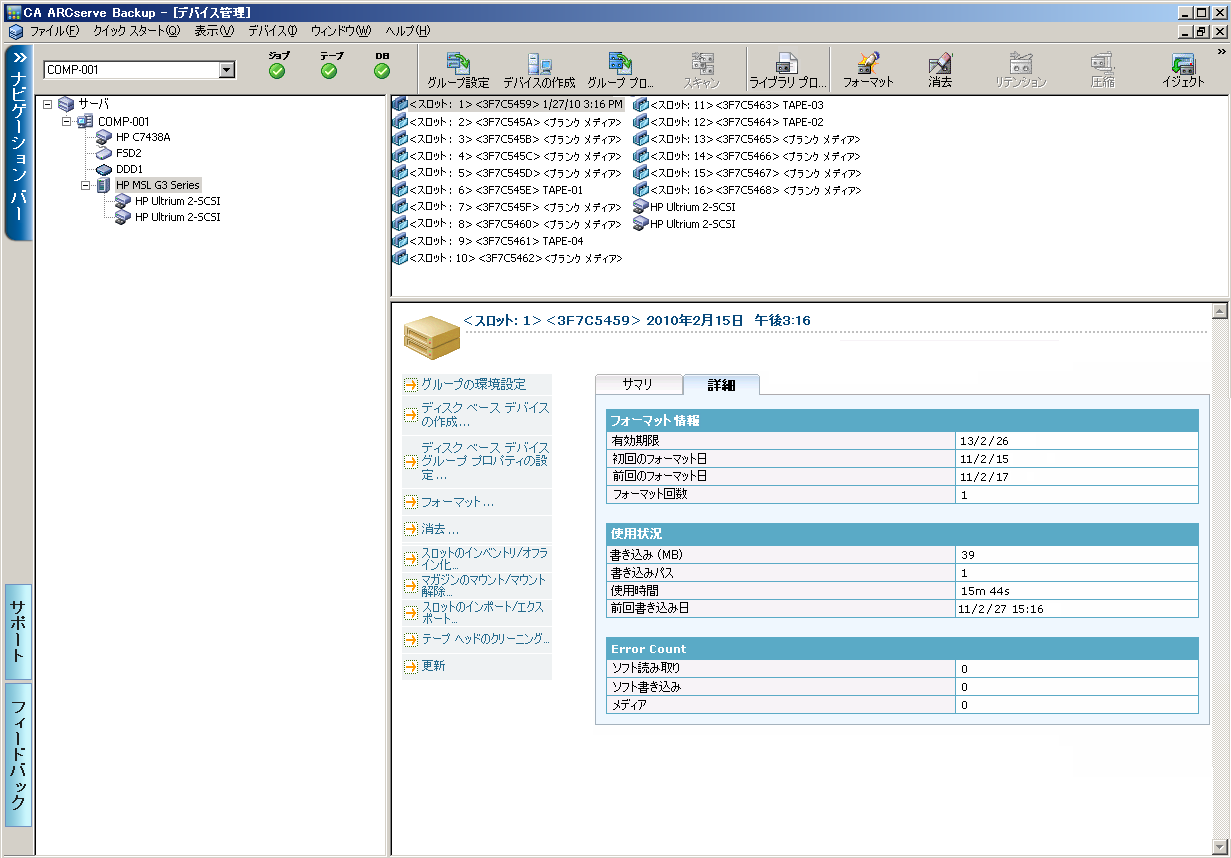Click the green DB status icon
Image resolution: width=1231 pixels, height=858 pixels.
click(x=382, y=71)
